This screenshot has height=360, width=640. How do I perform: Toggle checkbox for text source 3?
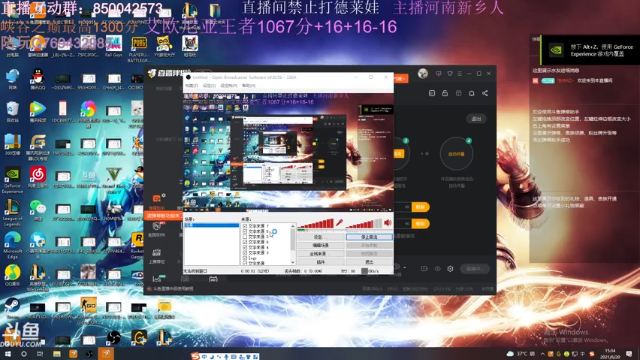(245, 253)
